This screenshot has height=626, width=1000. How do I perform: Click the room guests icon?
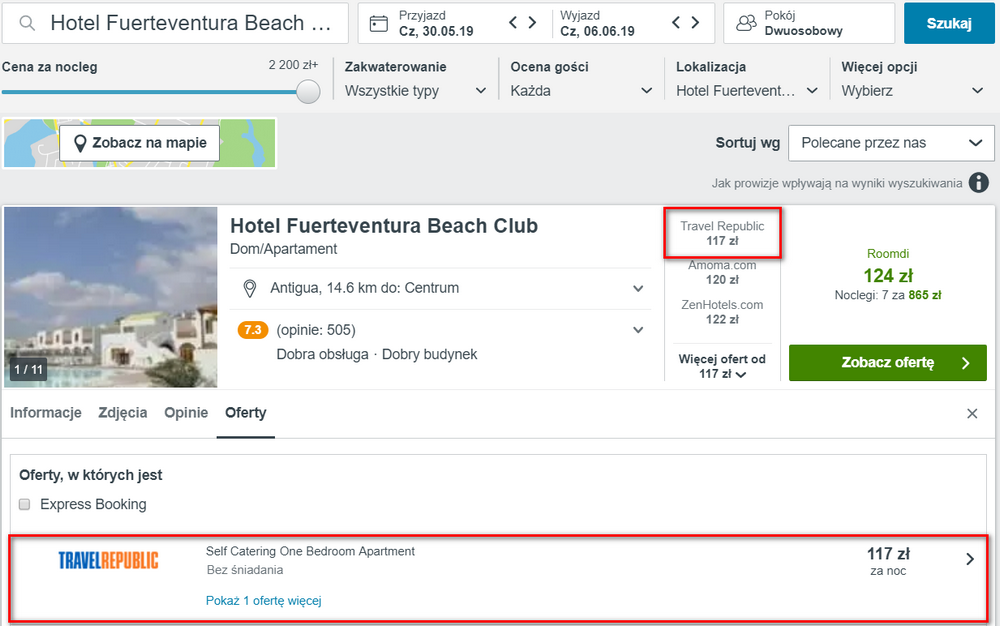(x=746, y=24)
